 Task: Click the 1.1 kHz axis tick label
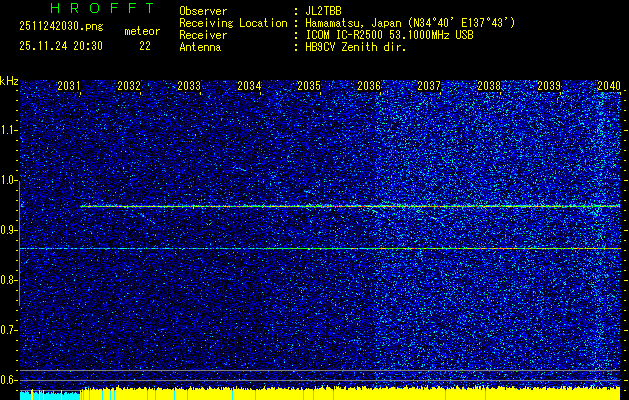click(10, 130)
